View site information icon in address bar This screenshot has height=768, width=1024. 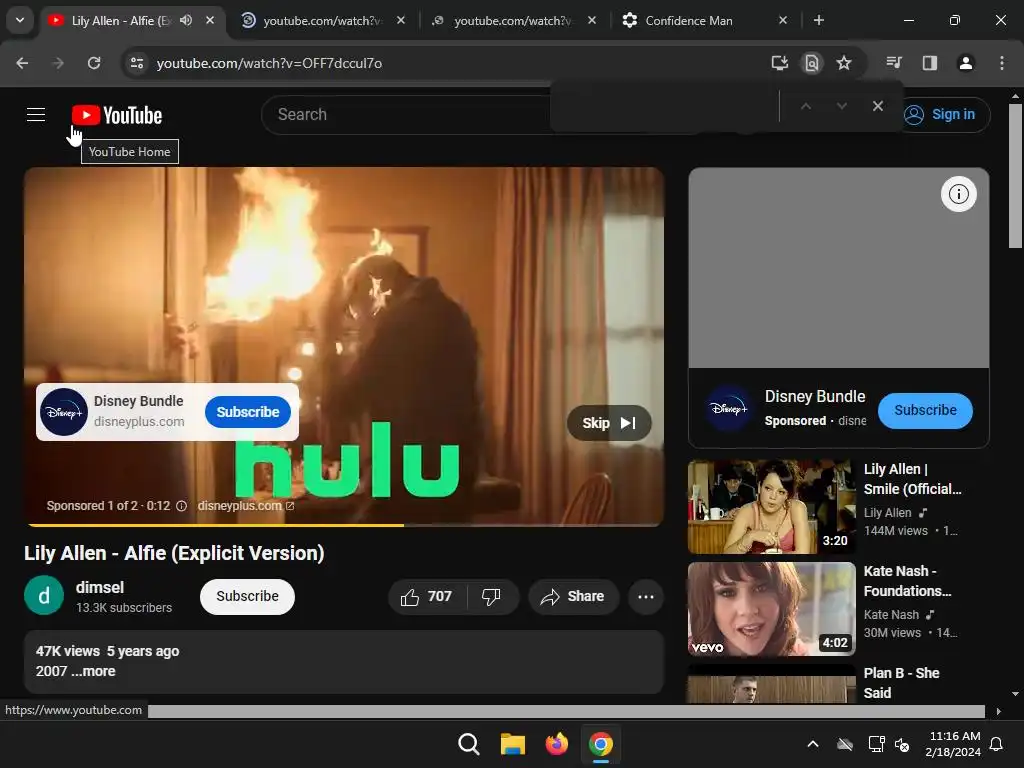coord(137,63)
